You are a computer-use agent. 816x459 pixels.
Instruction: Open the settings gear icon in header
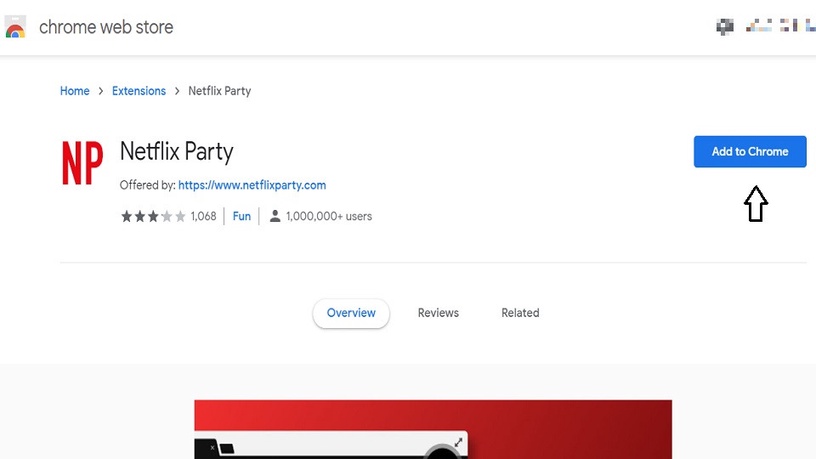point(724,26)
